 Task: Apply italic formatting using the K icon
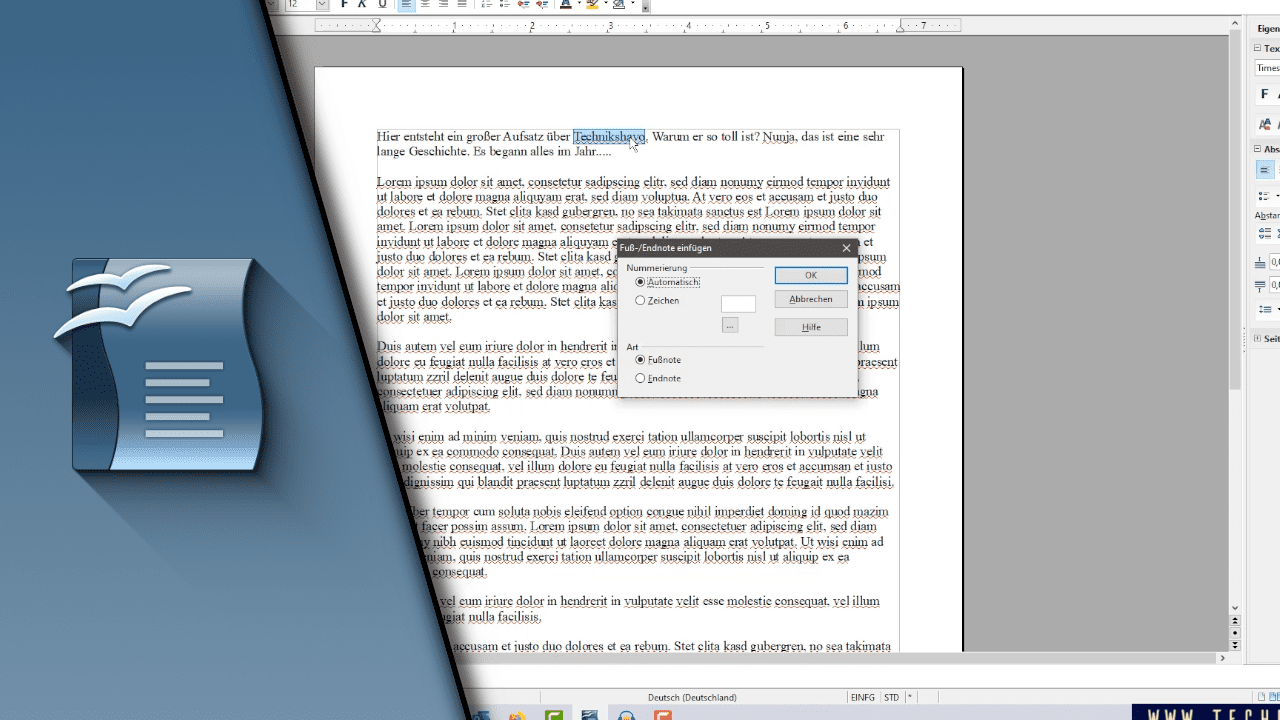point(361,4)
